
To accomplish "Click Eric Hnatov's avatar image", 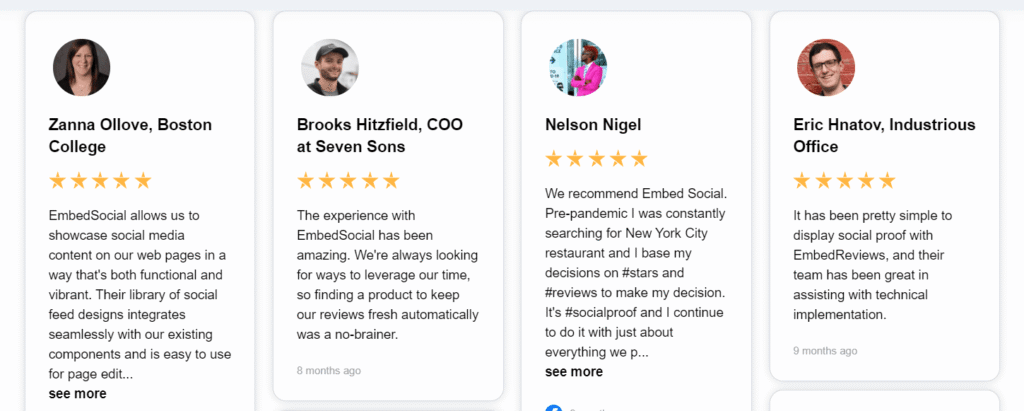I will 826,68.
